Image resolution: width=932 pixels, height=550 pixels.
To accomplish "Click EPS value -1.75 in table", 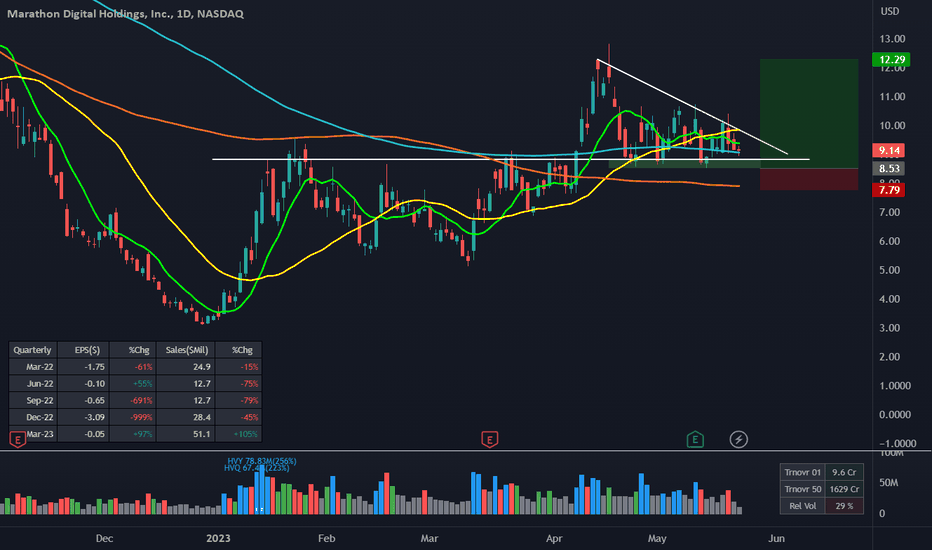I will tap(95, 367).
